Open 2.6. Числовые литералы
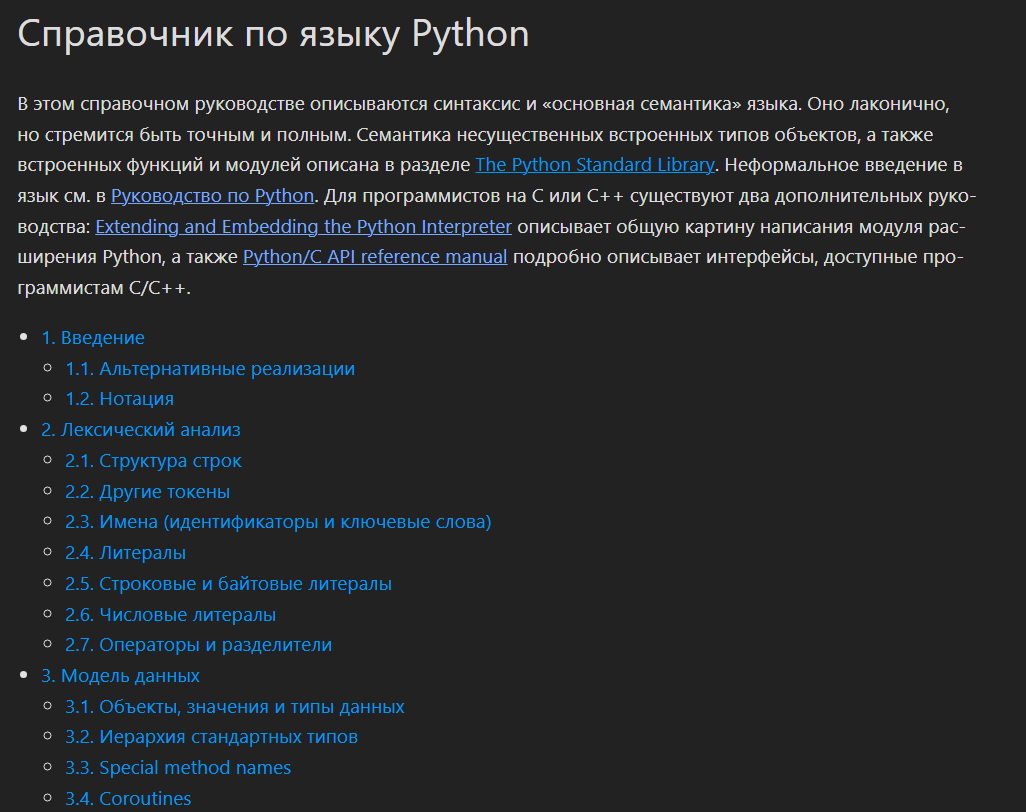Screen dimensions: 1026x812 pyautogui.click(x=170, y=614)
